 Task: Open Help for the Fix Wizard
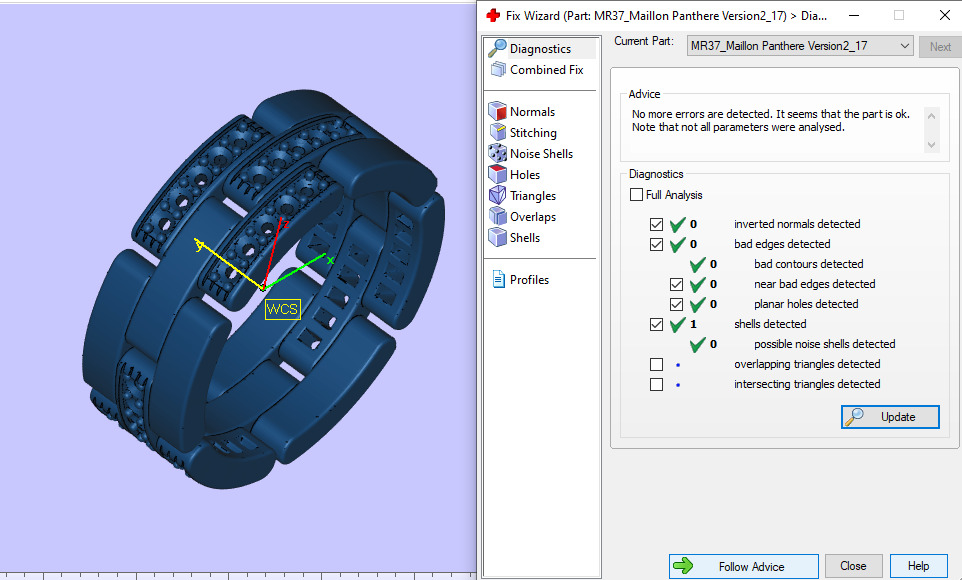[x=918, y=566]
